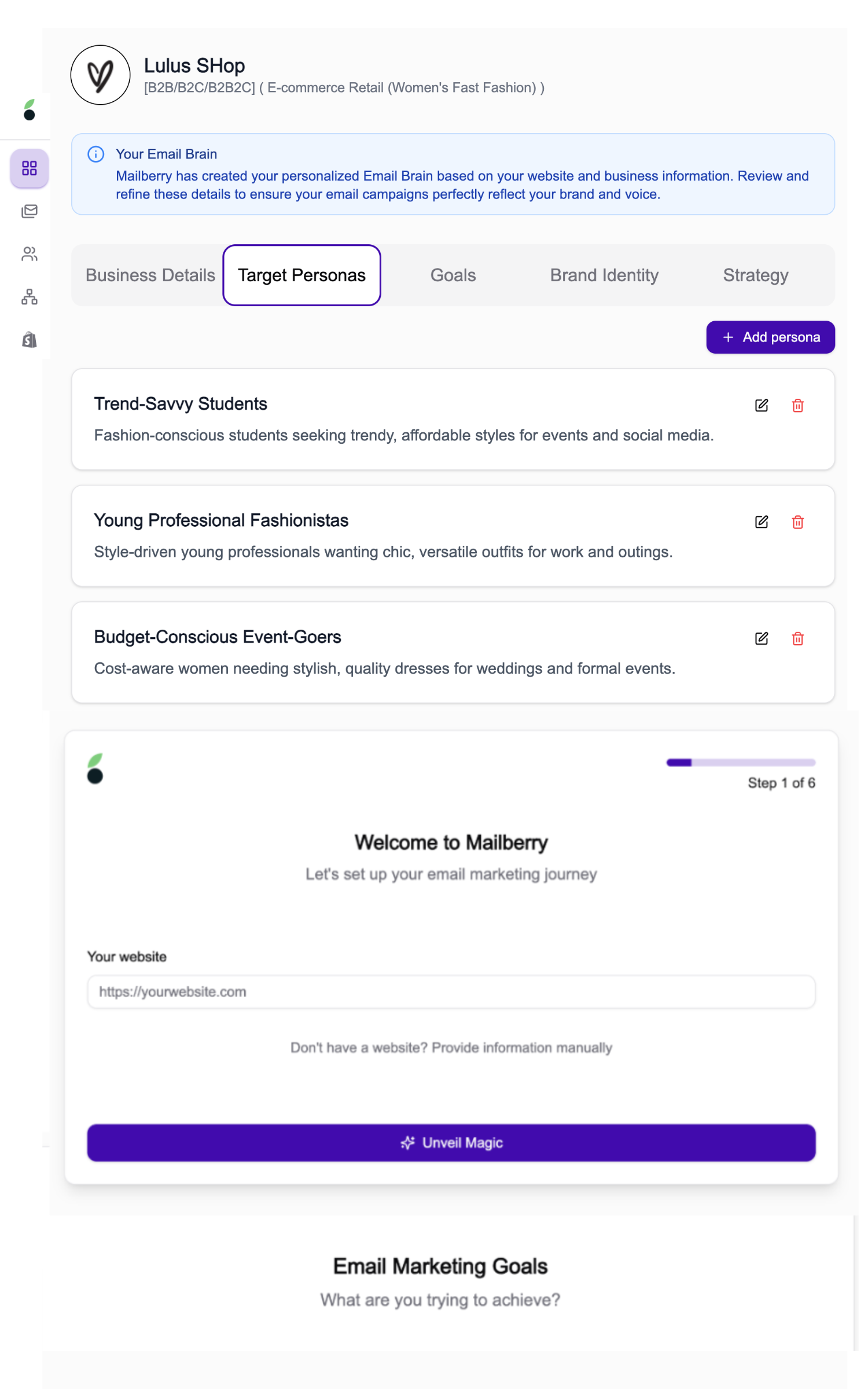Viewport: 868px width, 1389px height.
Task: Switch to the Goals tab
Action: pos(453,275)
